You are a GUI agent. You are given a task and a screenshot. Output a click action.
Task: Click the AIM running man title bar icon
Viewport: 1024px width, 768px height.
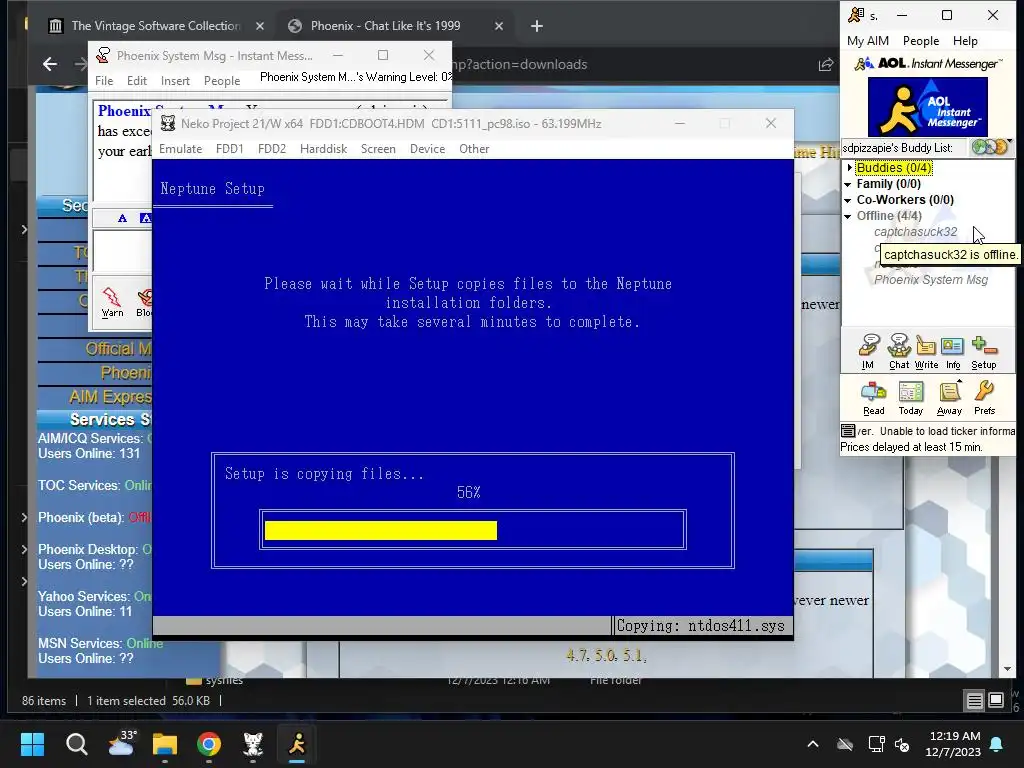[856, 14]
